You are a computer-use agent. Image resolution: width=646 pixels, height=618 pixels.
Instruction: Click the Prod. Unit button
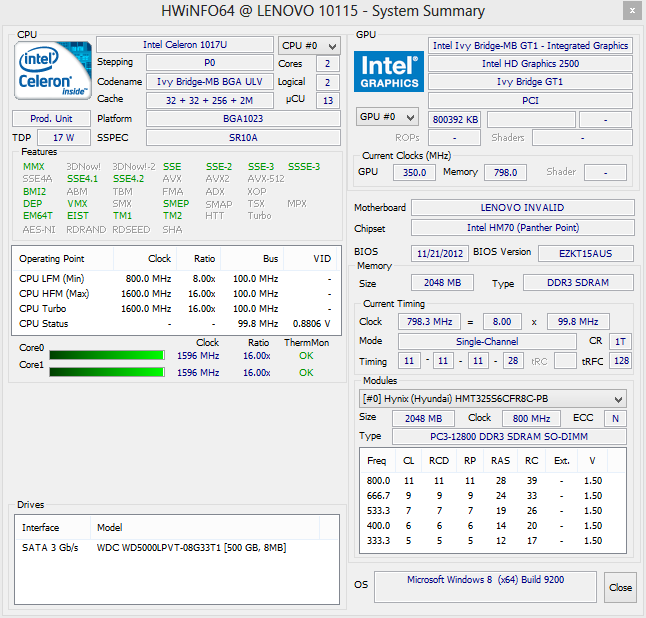[51, 118]
